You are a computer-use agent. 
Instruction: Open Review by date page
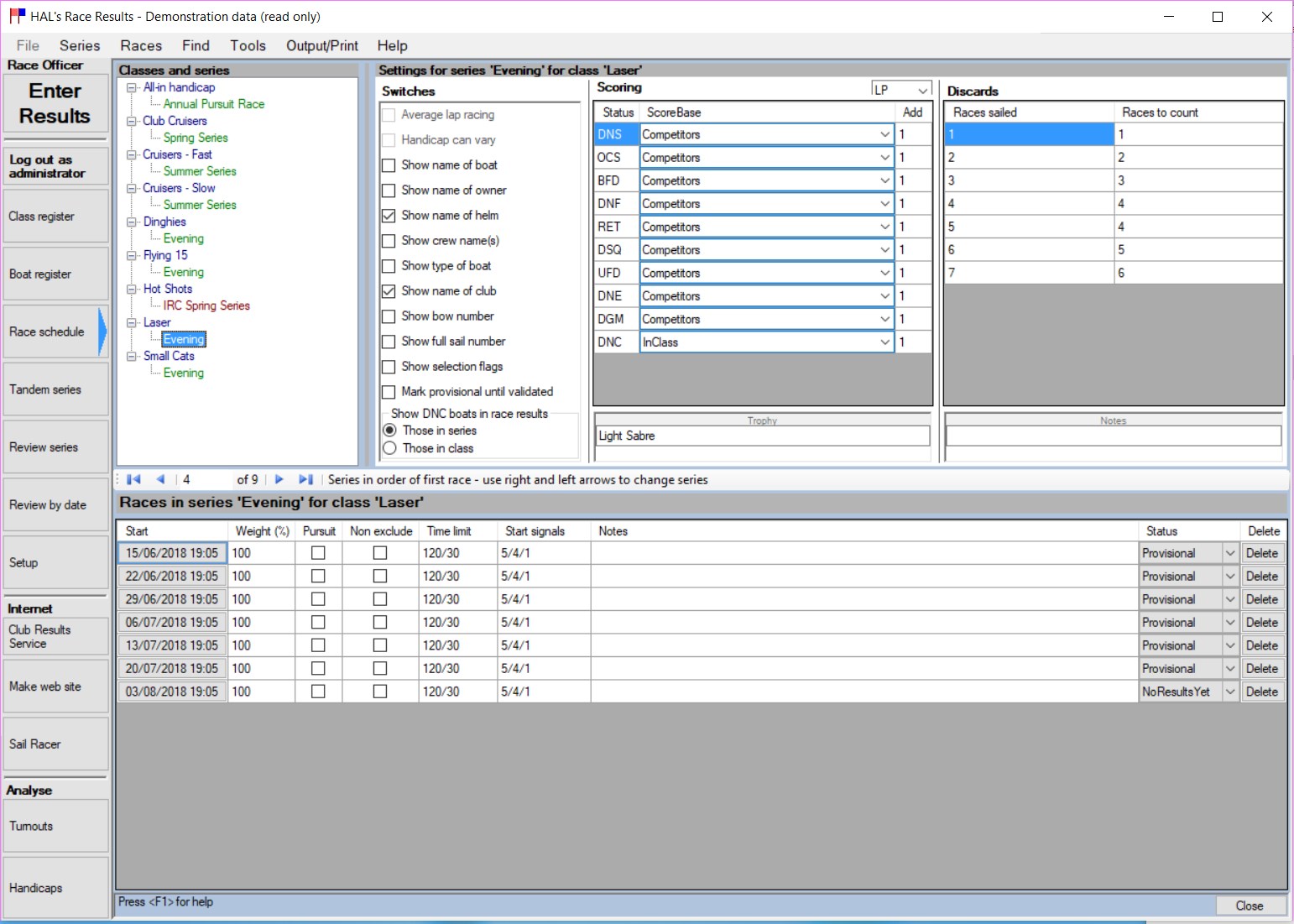coord(55,504)
